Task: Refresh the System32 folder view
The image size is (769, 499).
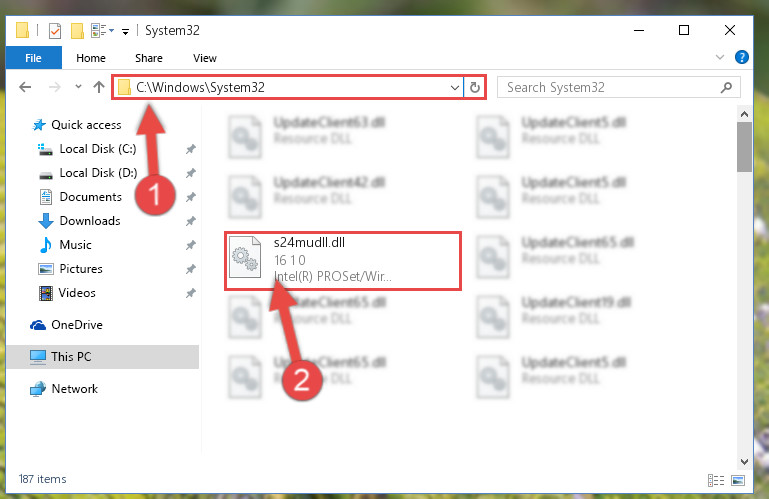Action: tap(474, 87)
